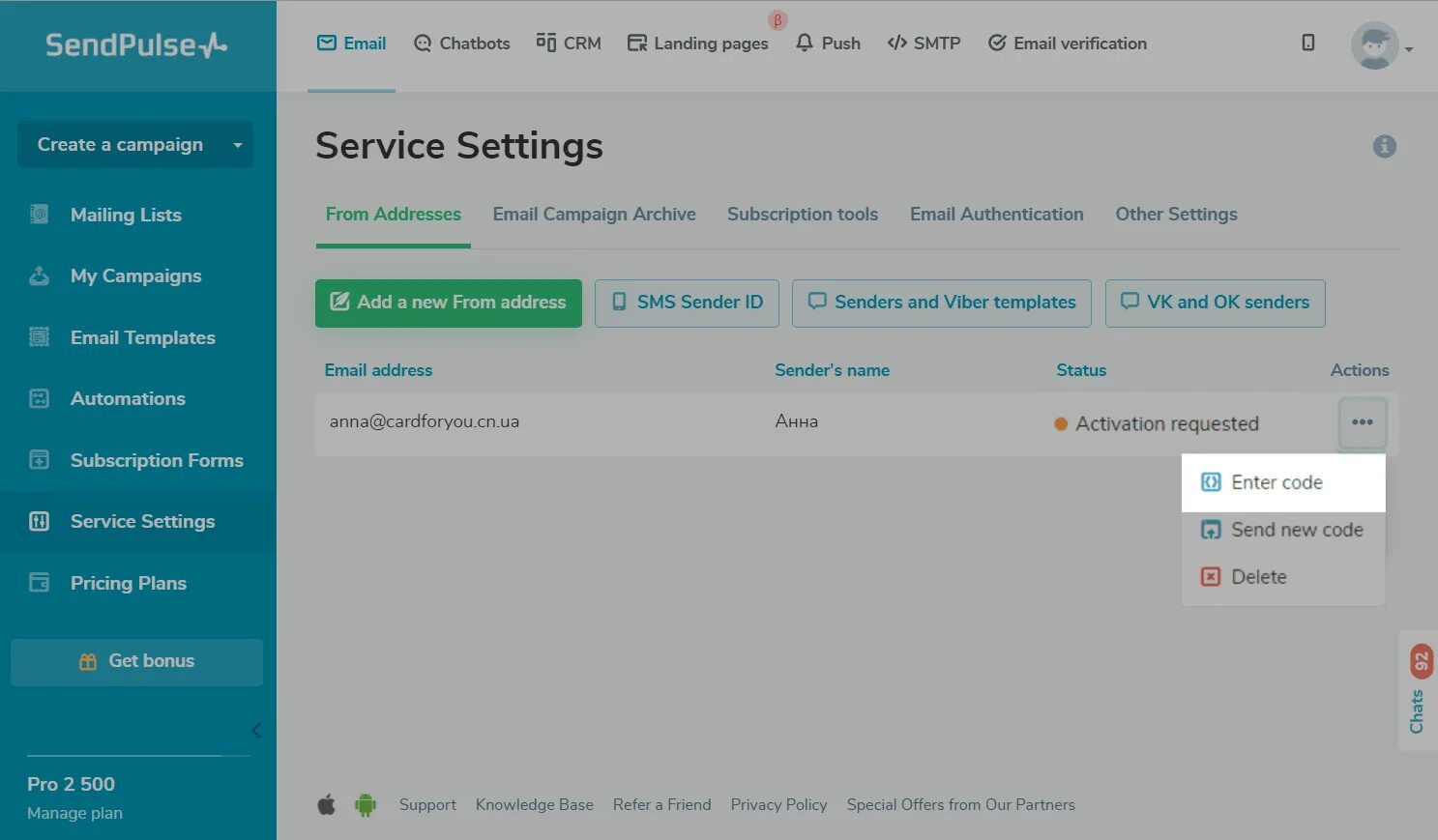
Task: Choose Enter code from actions menu
Action: pos(1283,482)
